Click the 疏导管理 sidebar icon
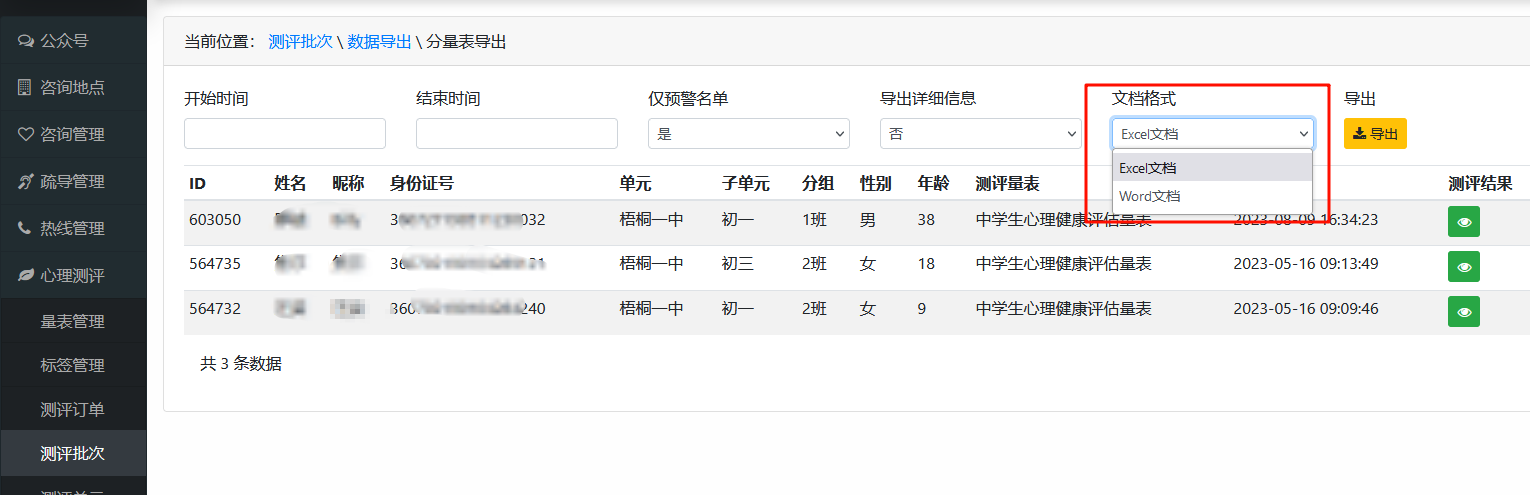The height and width of the screenshot is (495, 1530). click(25, 181)
